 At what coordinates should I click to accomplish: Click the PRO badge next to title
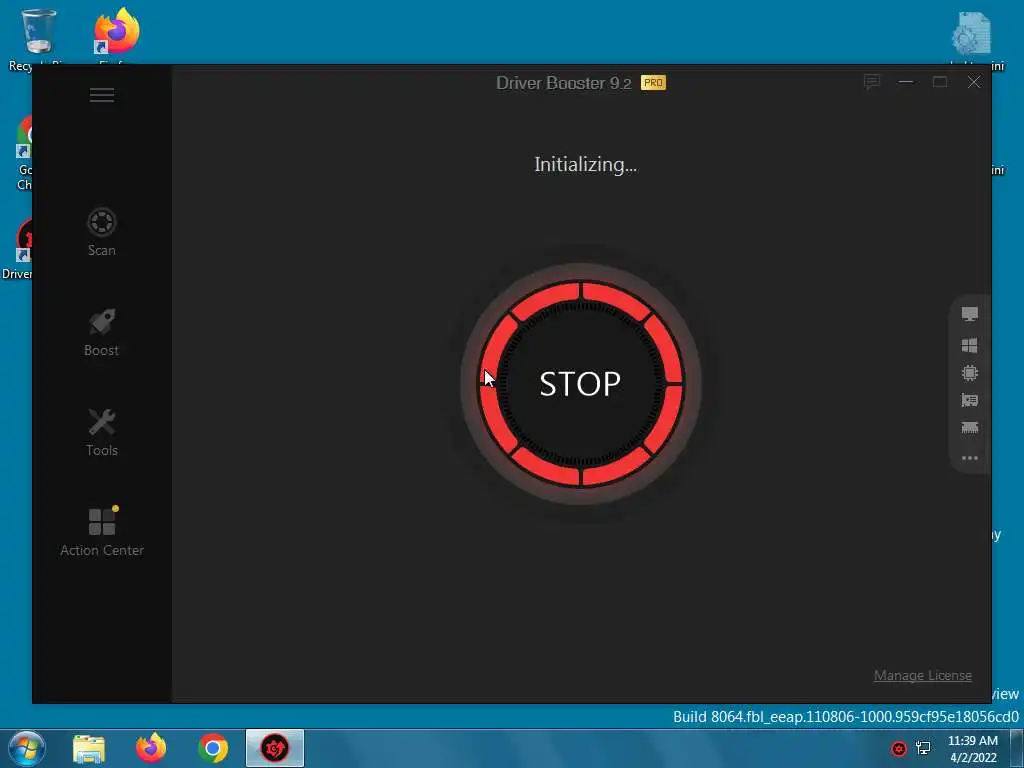coord(653,82)
